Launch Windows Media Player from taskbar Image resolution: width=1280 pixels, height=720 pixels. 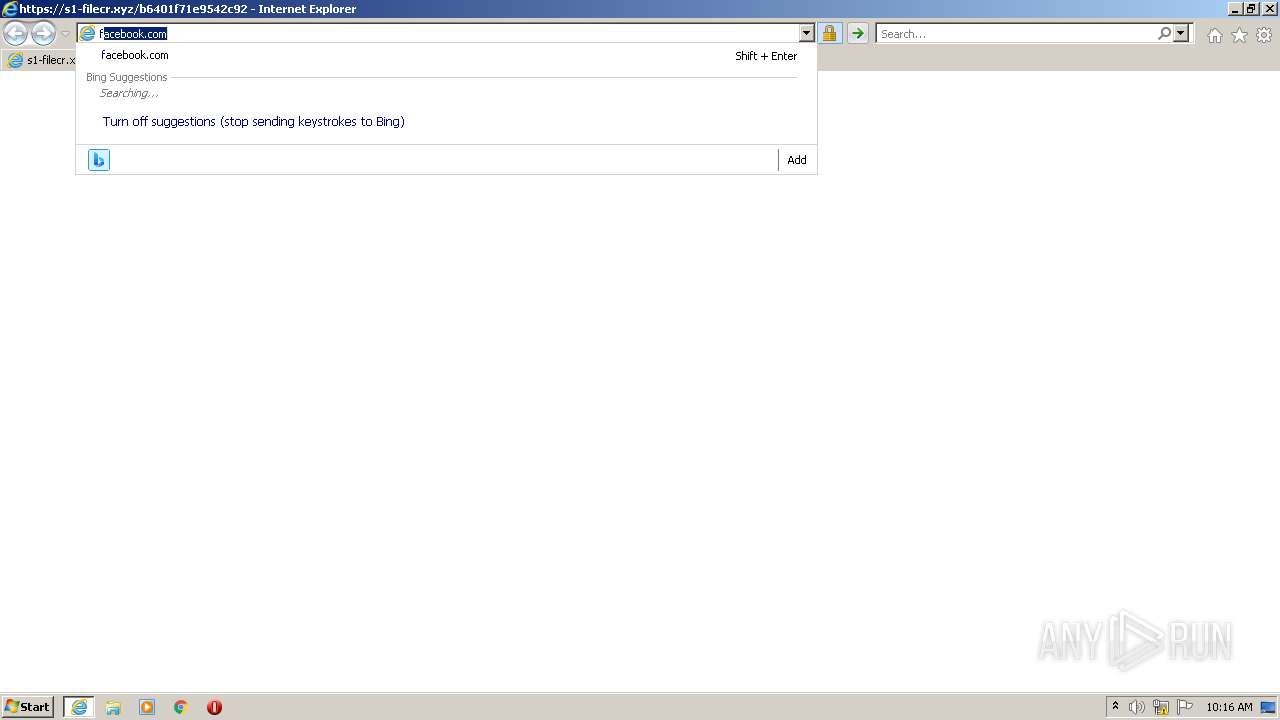[147, 707]
